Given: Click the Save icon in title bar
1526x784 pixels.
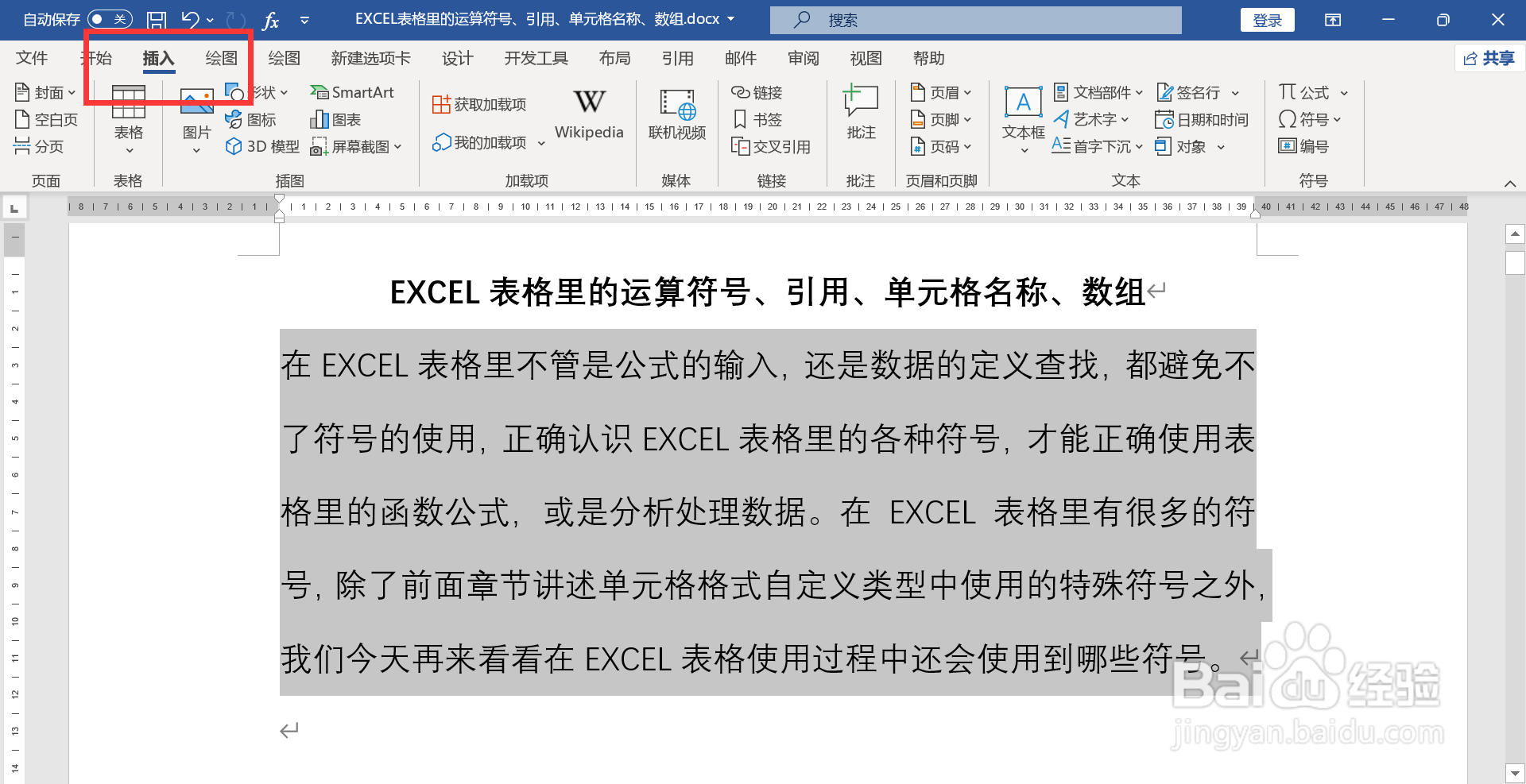Looking at the screenshot, I should (x=157, y=20).
